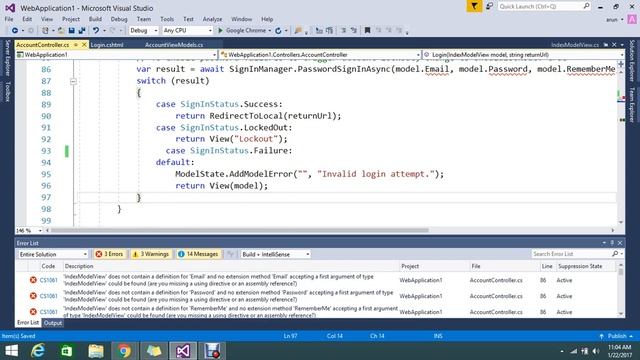Switch to the AccountViewModels.cs tab
The height and width of the screenshot is (360, 640).
[x=174, y=45]
